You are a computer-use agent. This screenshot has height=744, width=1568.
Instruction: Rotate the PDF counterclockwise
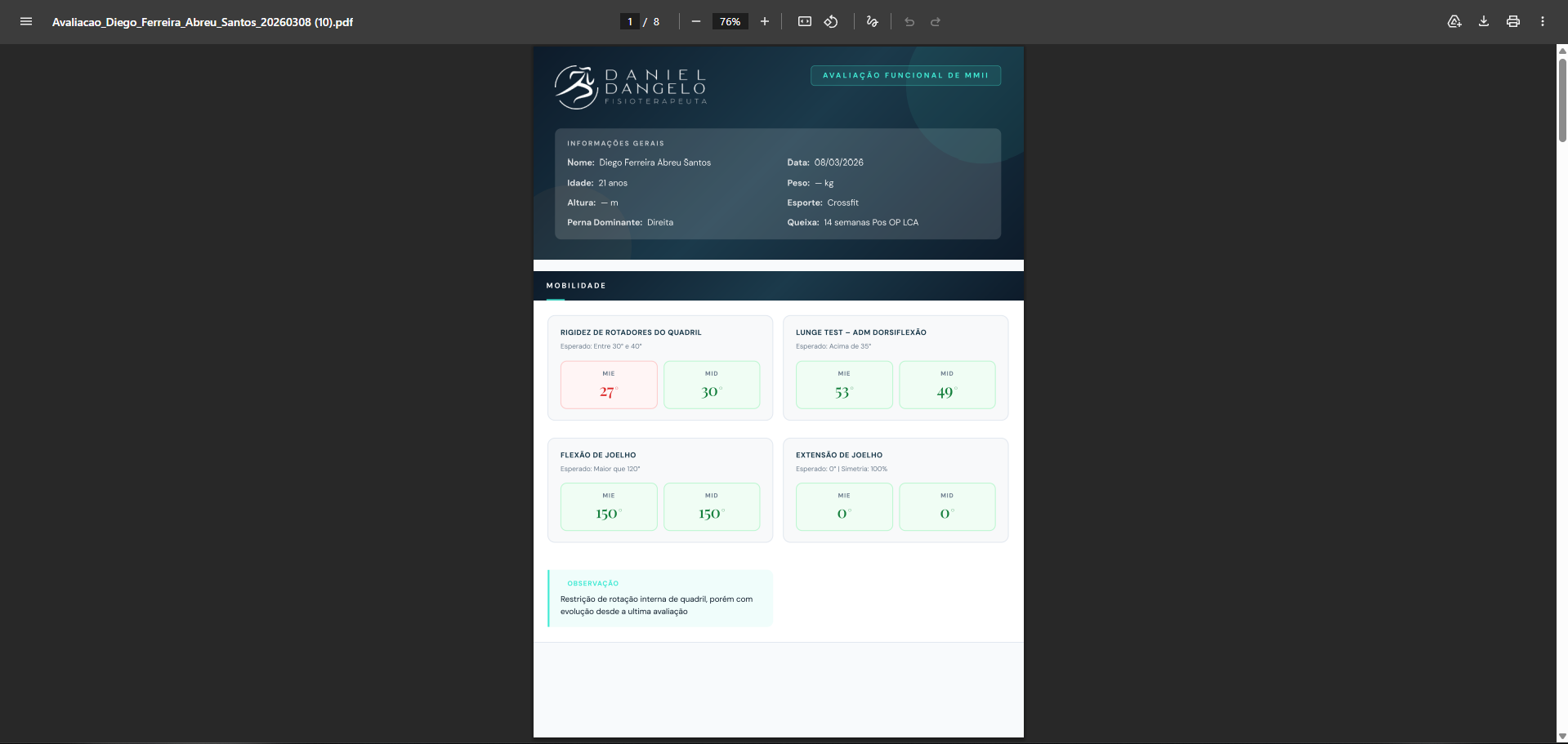[831, 22]
